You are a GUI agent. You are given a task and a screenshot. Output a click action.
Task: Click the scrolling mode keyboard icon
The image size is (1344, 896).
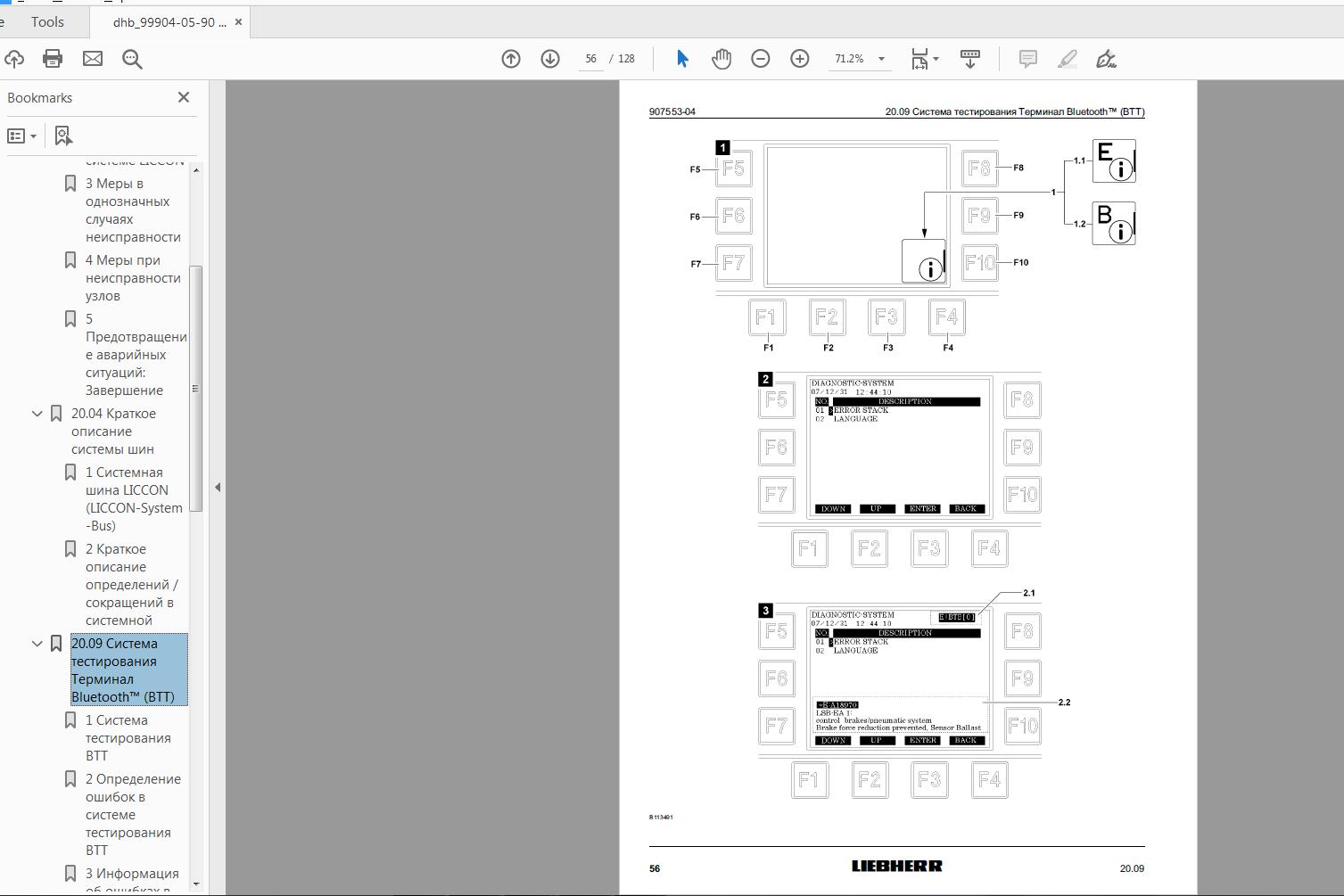[970, 59]
